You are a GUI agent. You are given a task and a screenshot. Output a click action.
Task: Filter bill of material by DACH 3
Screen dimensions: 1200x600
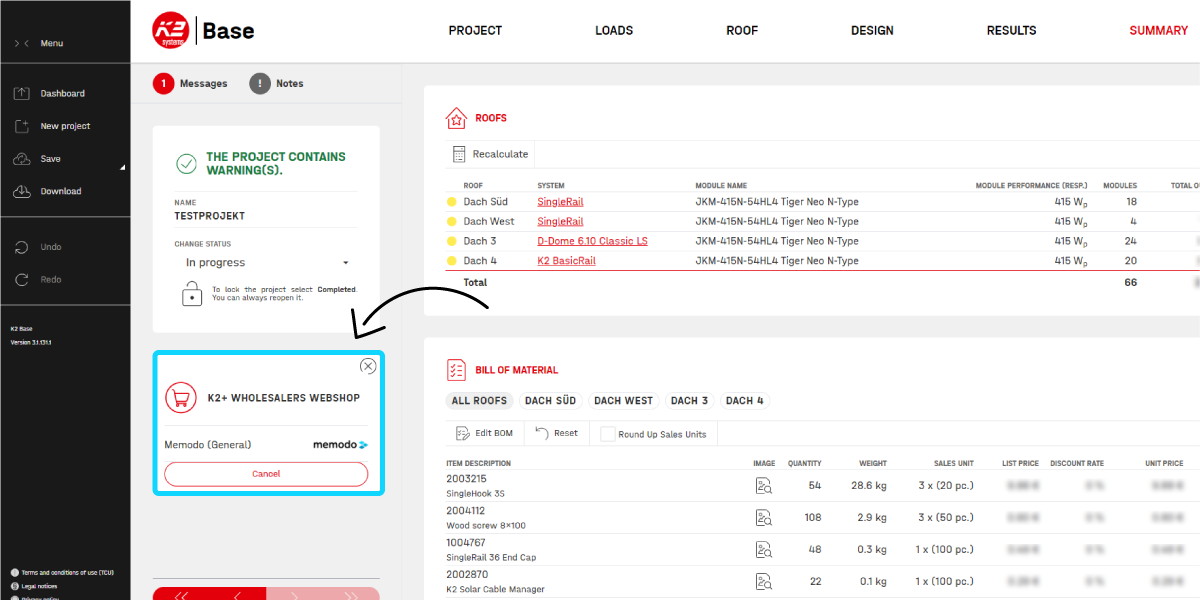point(690,401)
